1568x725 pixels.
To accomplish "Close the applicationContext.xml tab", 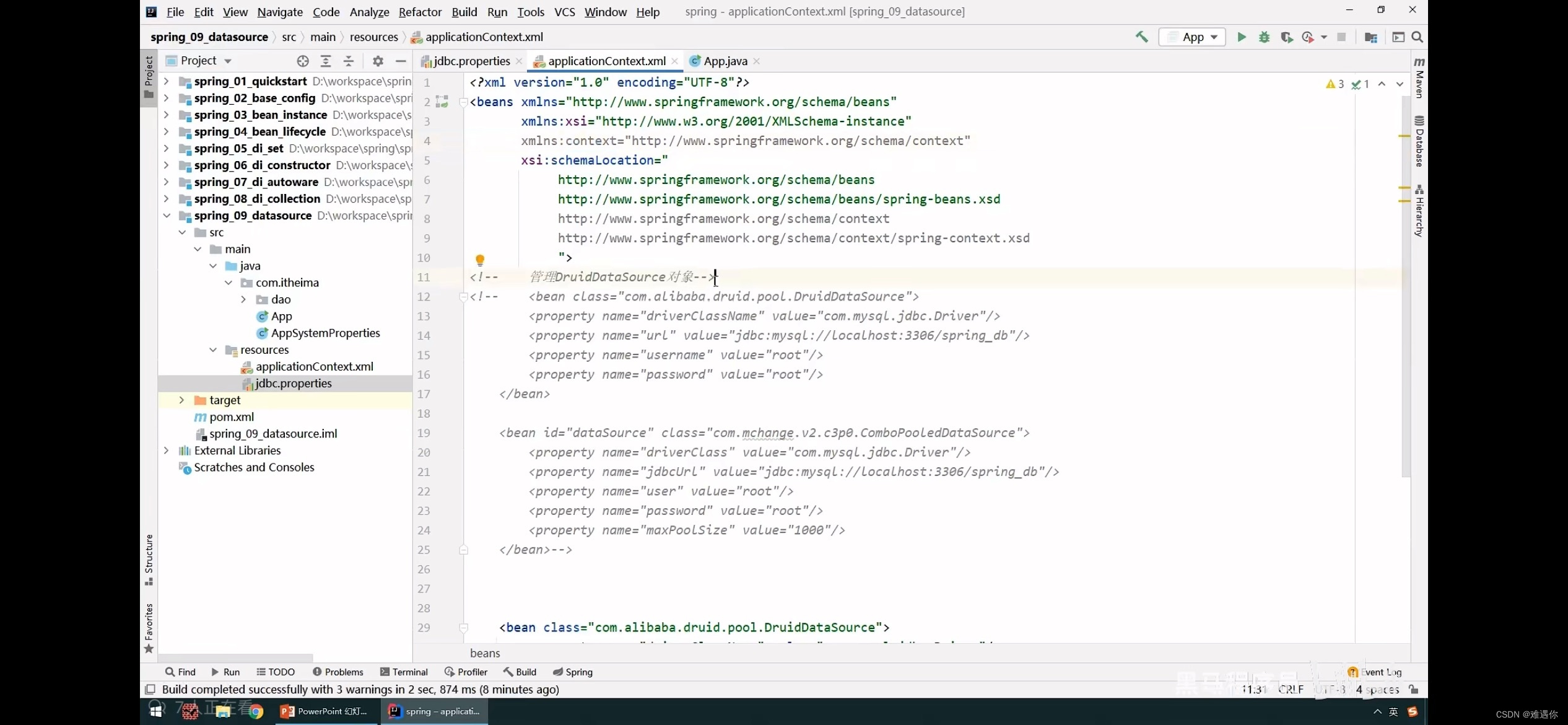I will point(674,61).
